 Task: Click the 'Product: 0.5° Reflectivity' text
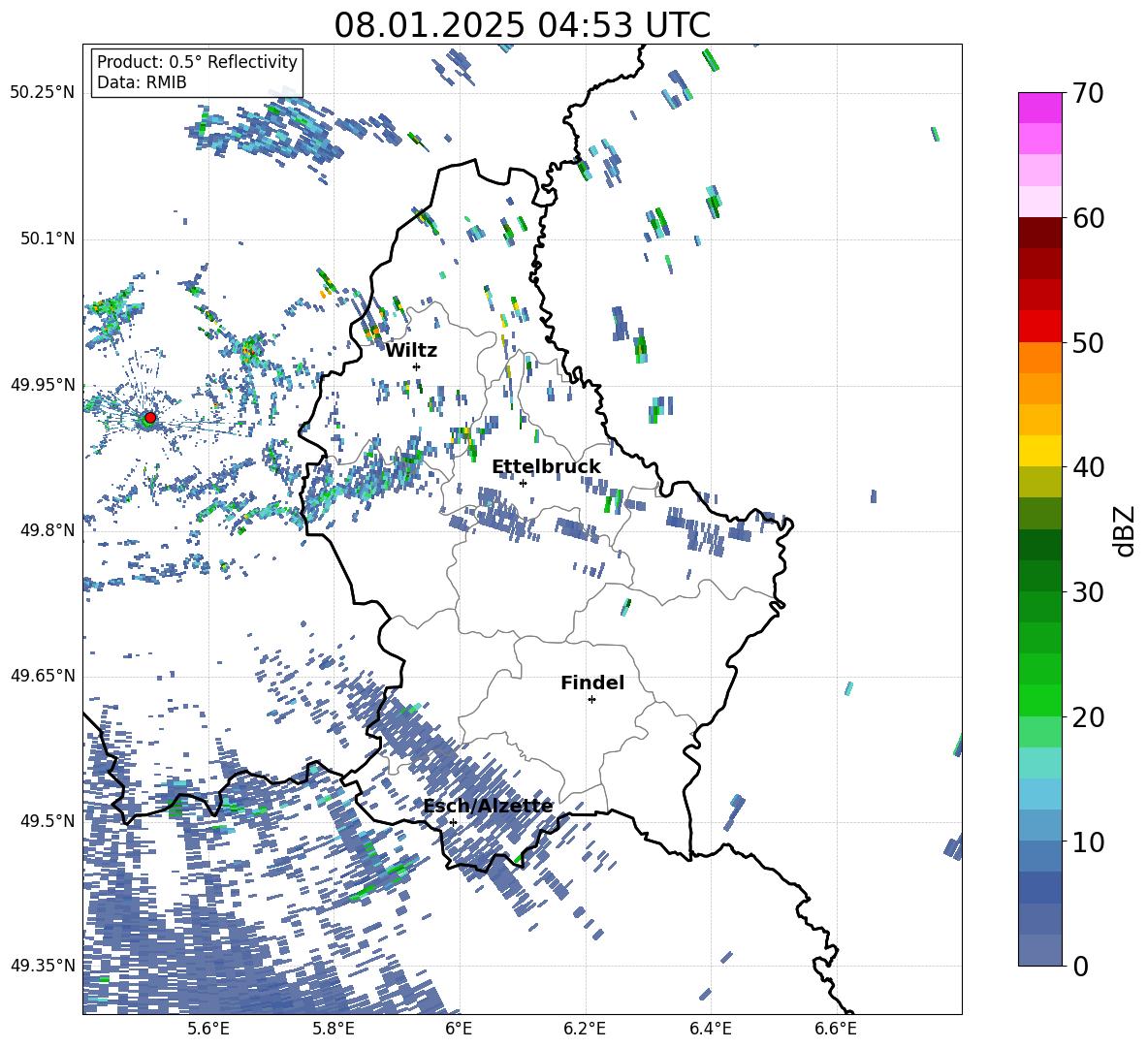tap(197, 62)
